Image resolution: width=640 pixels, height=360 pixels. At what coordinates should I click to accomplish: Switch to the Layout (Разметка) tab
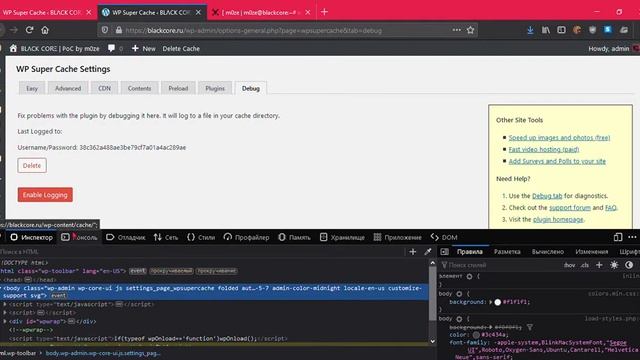pyautogui.click(x=507, y=252)
